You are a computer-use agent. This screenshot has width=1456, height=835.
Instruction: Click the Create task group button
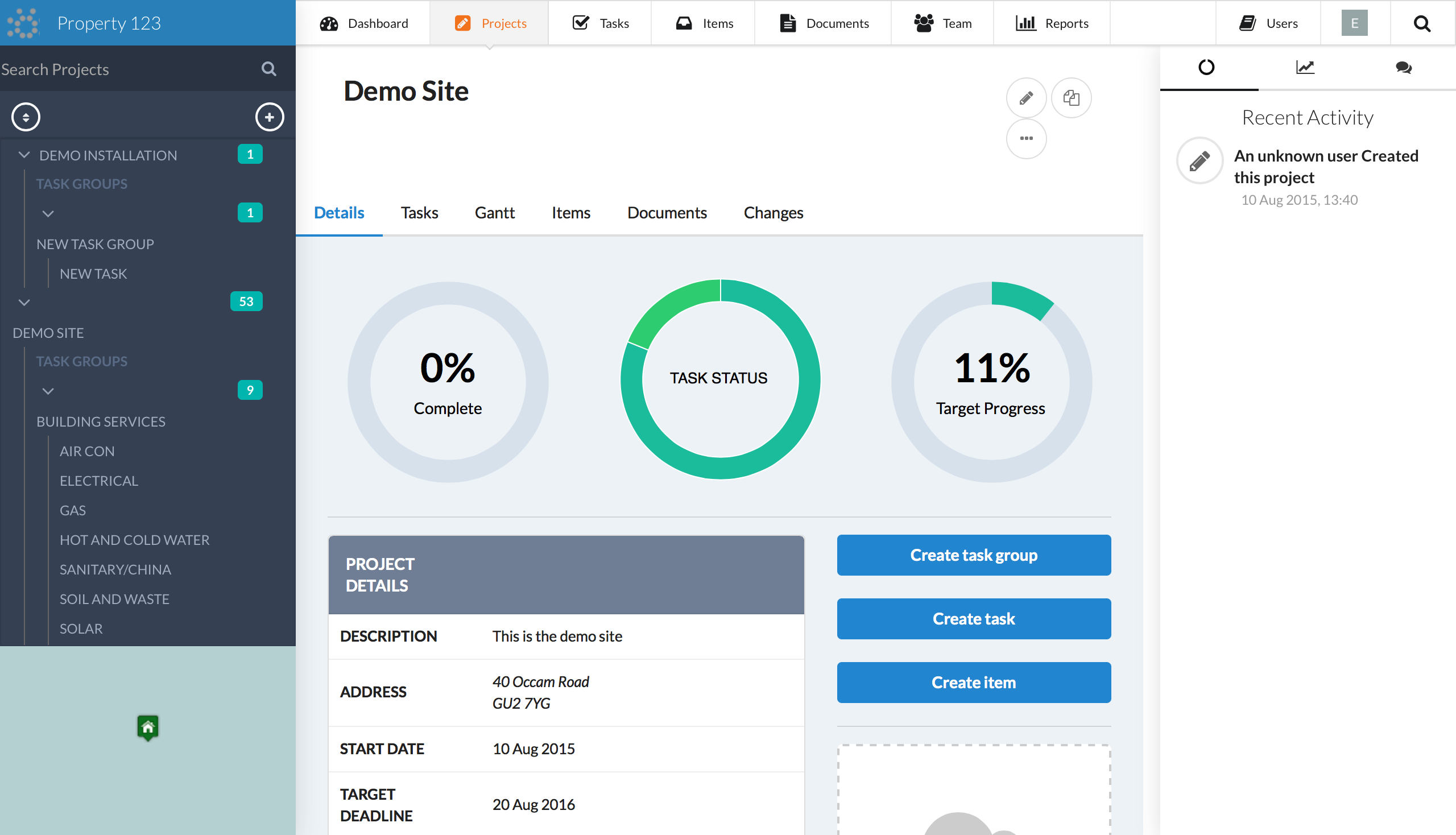(x=974, y=555)
